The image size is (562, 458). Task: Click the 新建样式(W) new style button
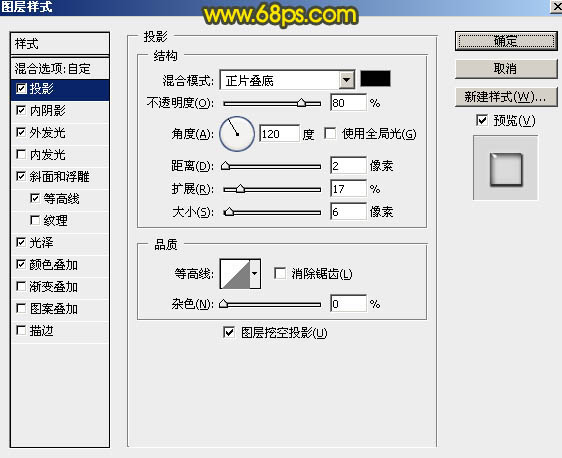(x=506, y=97)
